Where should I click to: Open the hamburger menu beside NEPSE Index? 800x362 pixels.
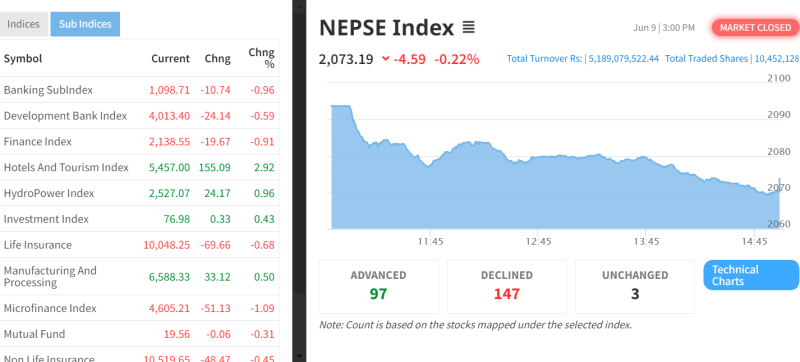[468, 27]
